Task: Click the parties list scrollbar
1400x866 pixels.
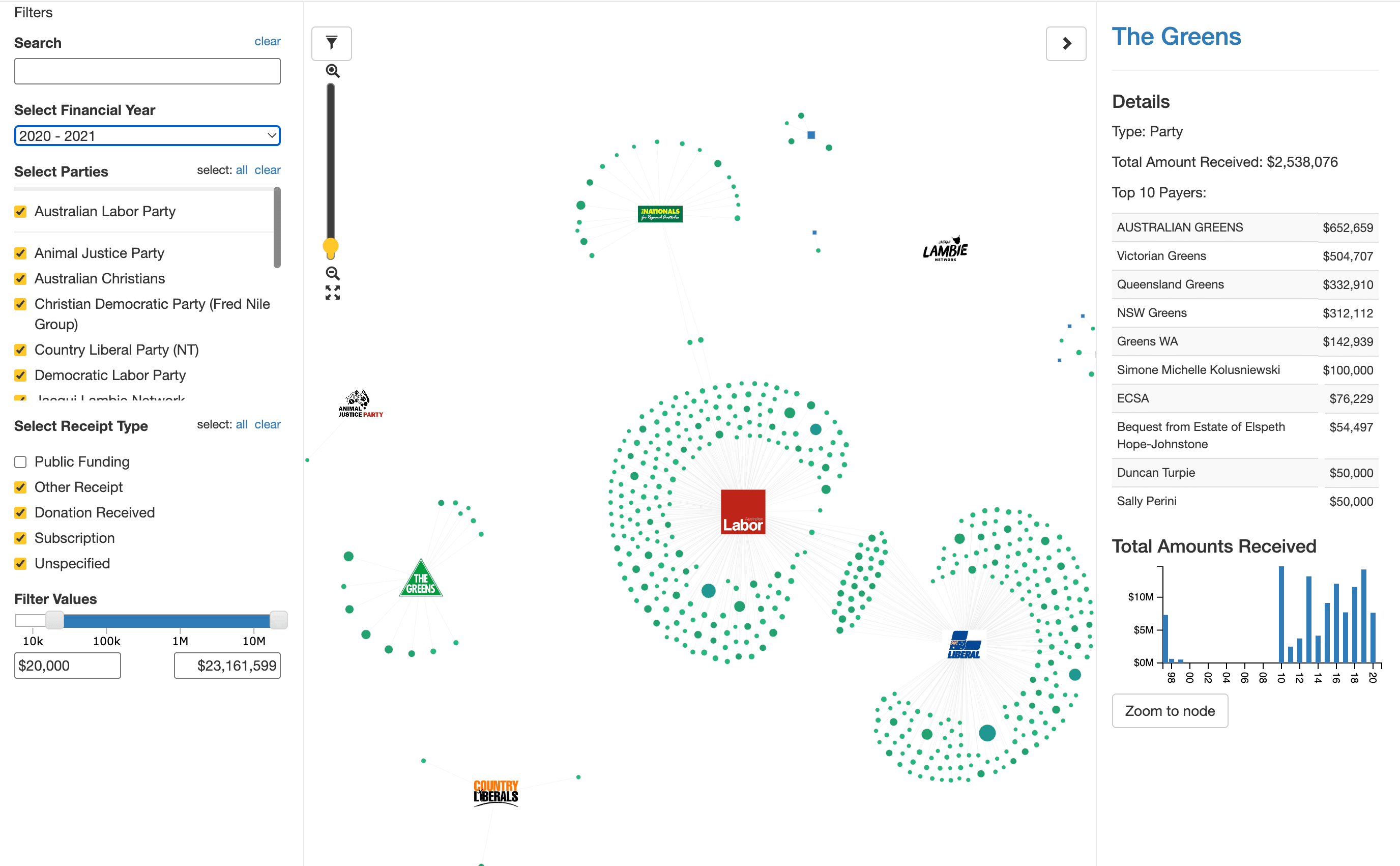Action: point(277,227)
